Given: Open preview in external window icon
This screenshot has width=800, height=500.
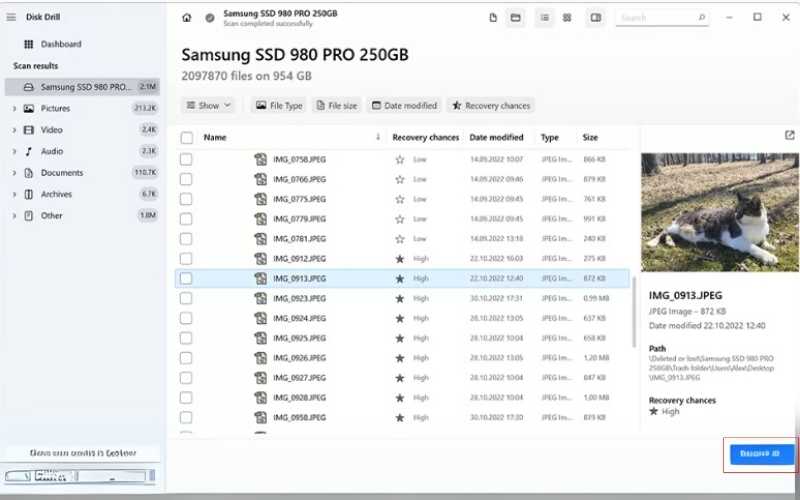Looking at the screenshot, I should (x=789, y=135).
